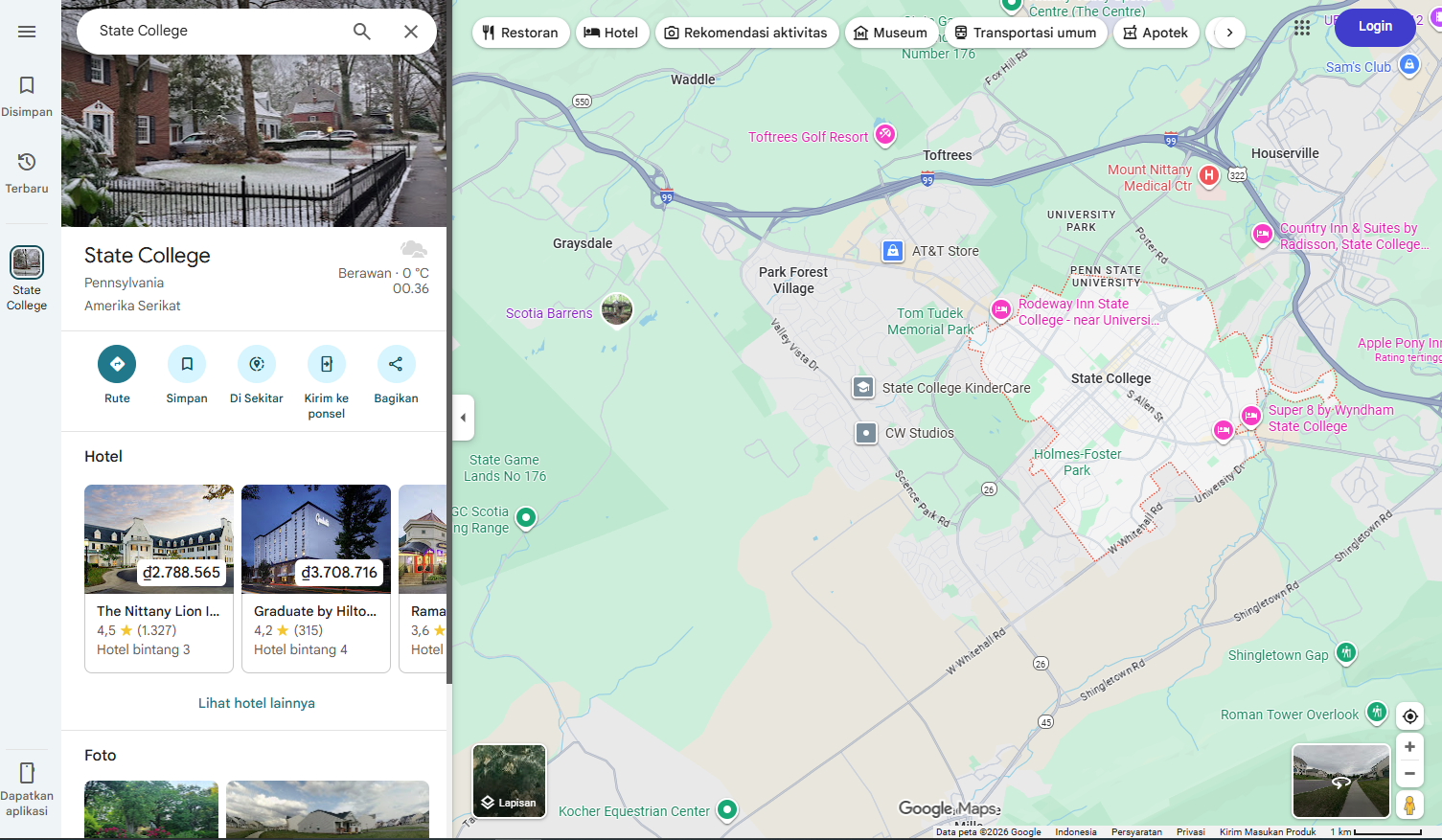Click the Pegman Street View icon
The image size is (1442, 840).
pos(1409,806)
